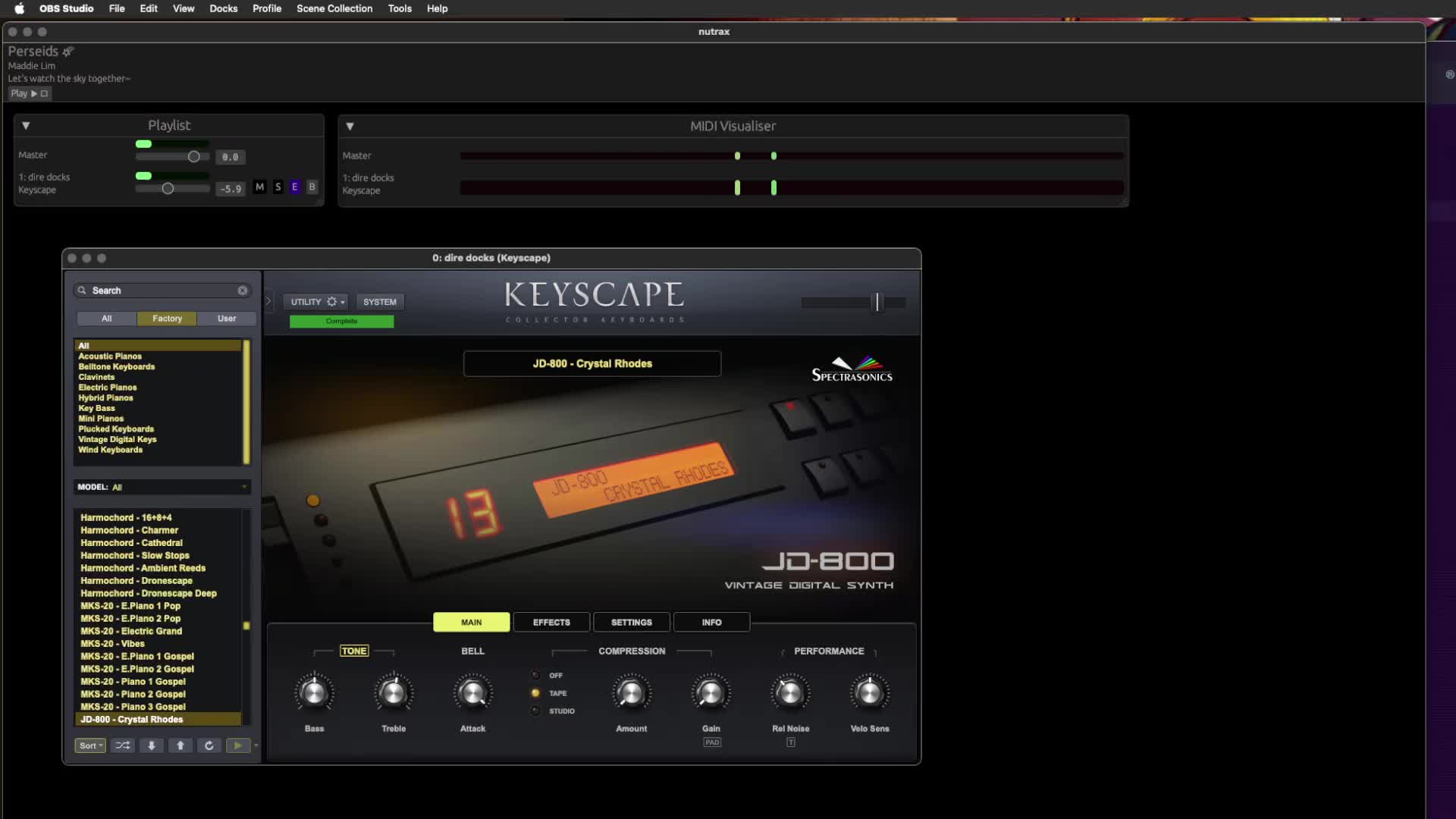
Task: Click the download arrow icon in browser footer
Action: tap(151, 745)
